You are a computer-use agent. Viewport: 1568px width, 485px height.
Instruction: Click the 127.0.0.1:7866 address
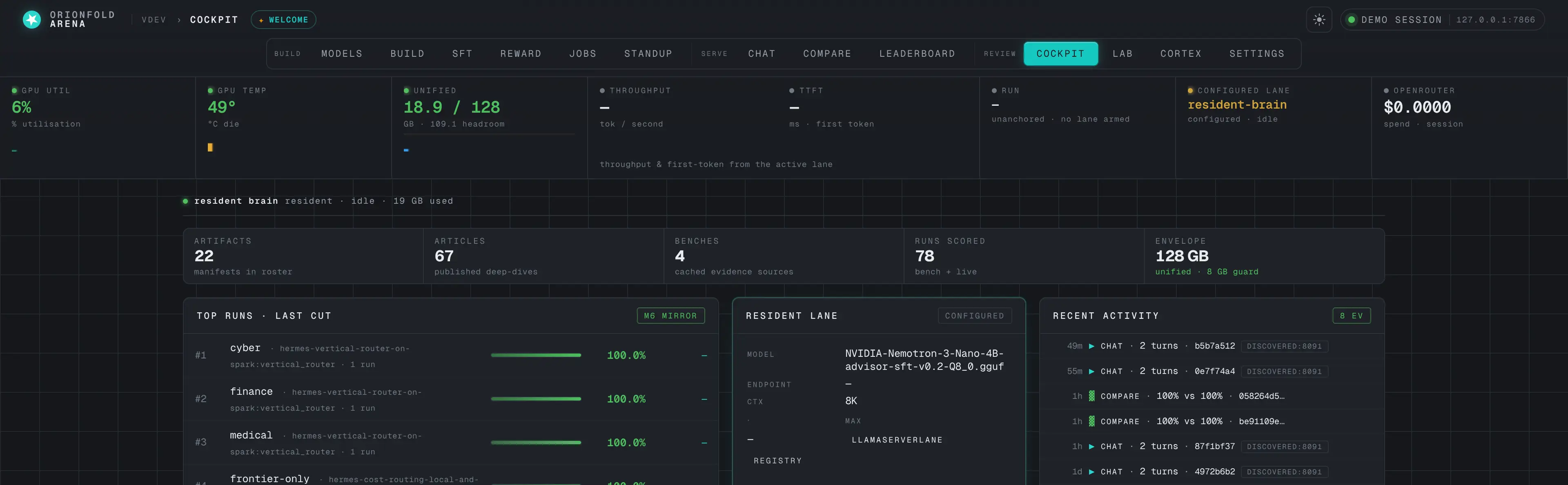(x=1496, y=20)
